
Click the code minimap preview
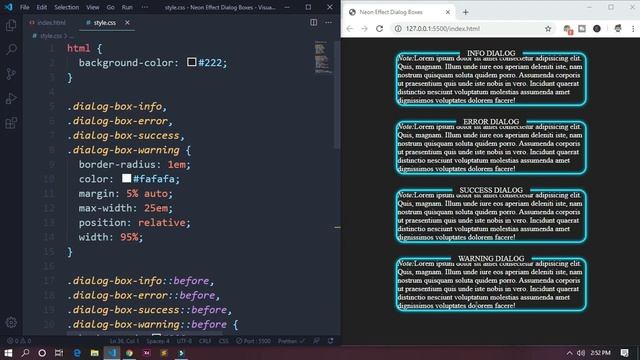(322, 58)
